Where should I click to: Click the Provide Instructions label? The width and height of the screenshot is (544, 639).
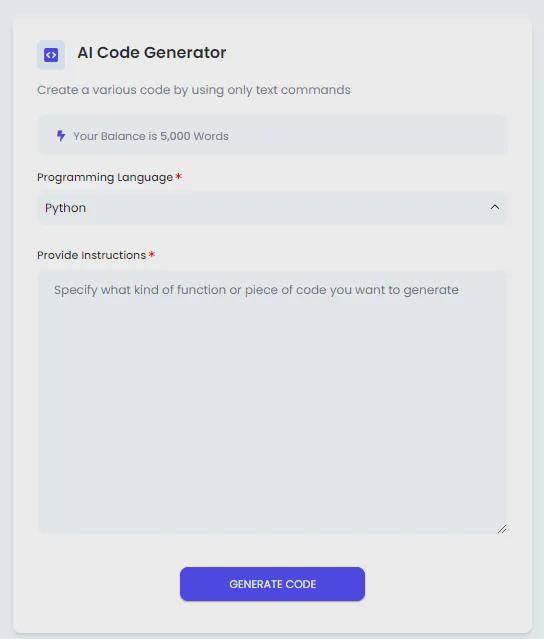(91, 255)
